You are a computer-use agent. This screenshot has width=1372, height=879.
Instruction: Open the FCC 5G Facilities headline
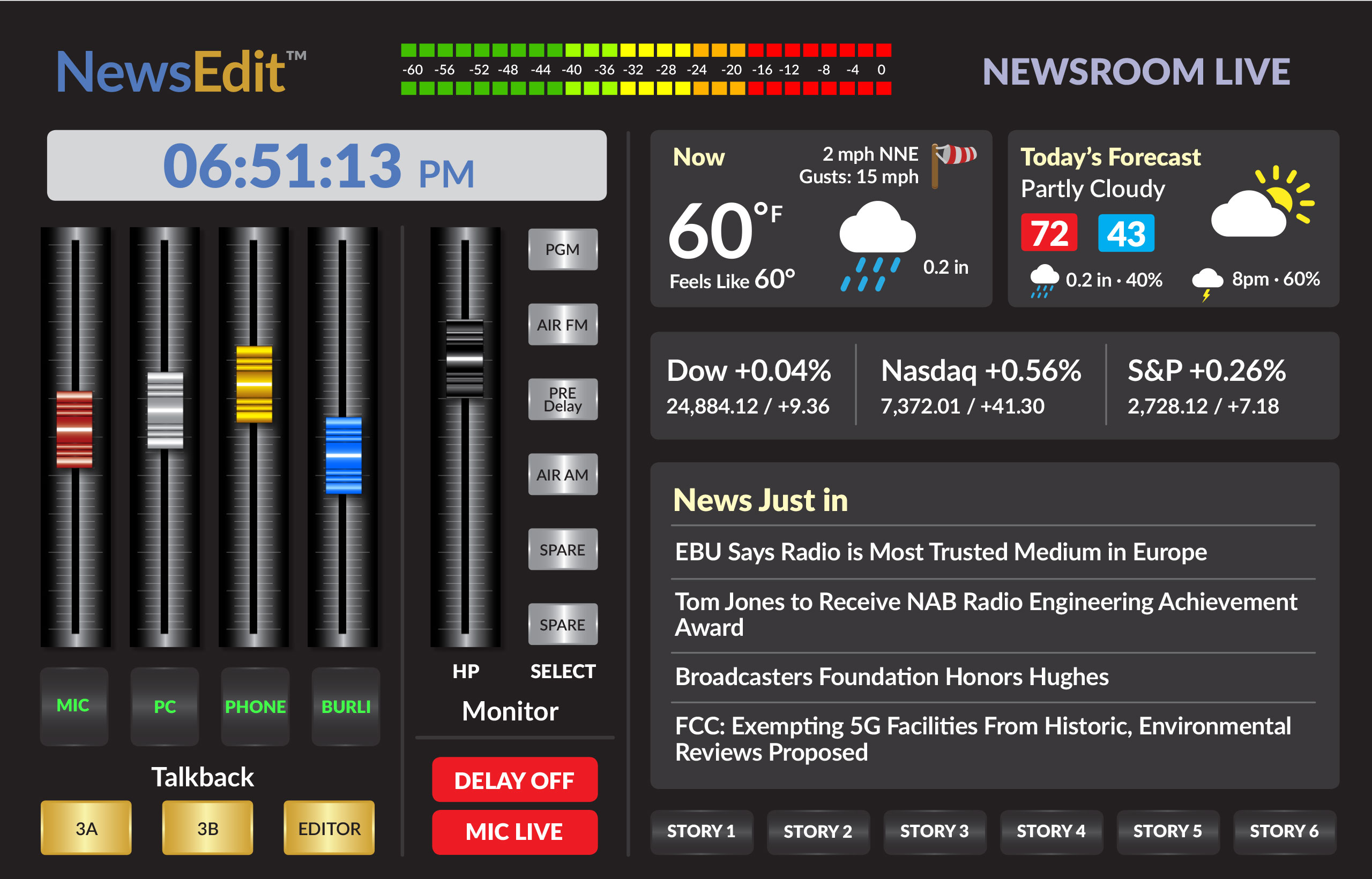(x=982, y=739)
